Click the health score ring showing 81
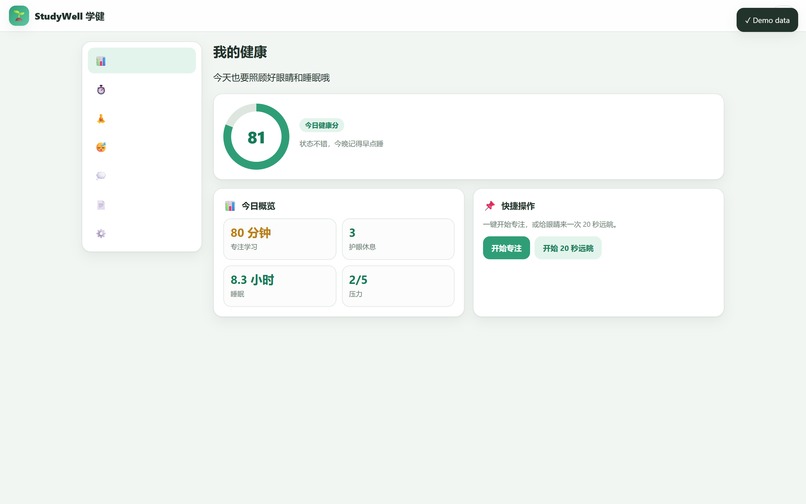 pos(256,137)
